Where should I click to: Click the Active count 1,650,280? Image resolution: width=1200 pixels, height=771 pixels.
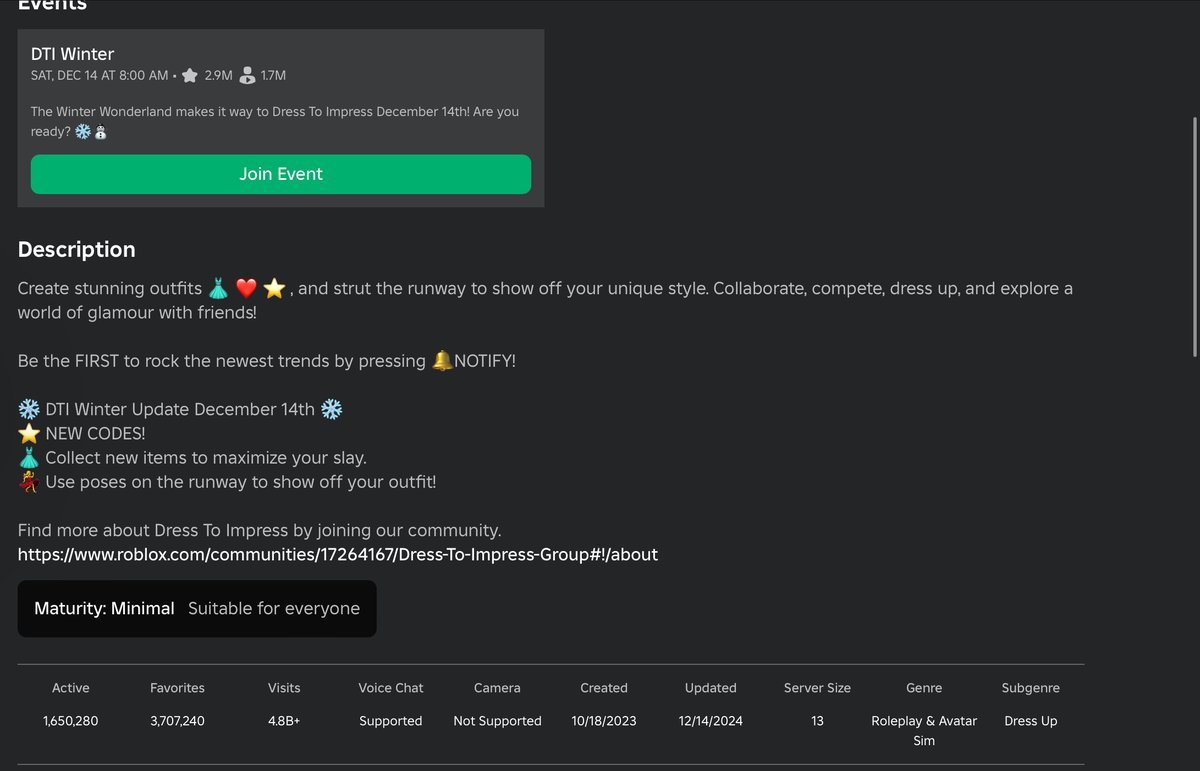click(71, 721)
